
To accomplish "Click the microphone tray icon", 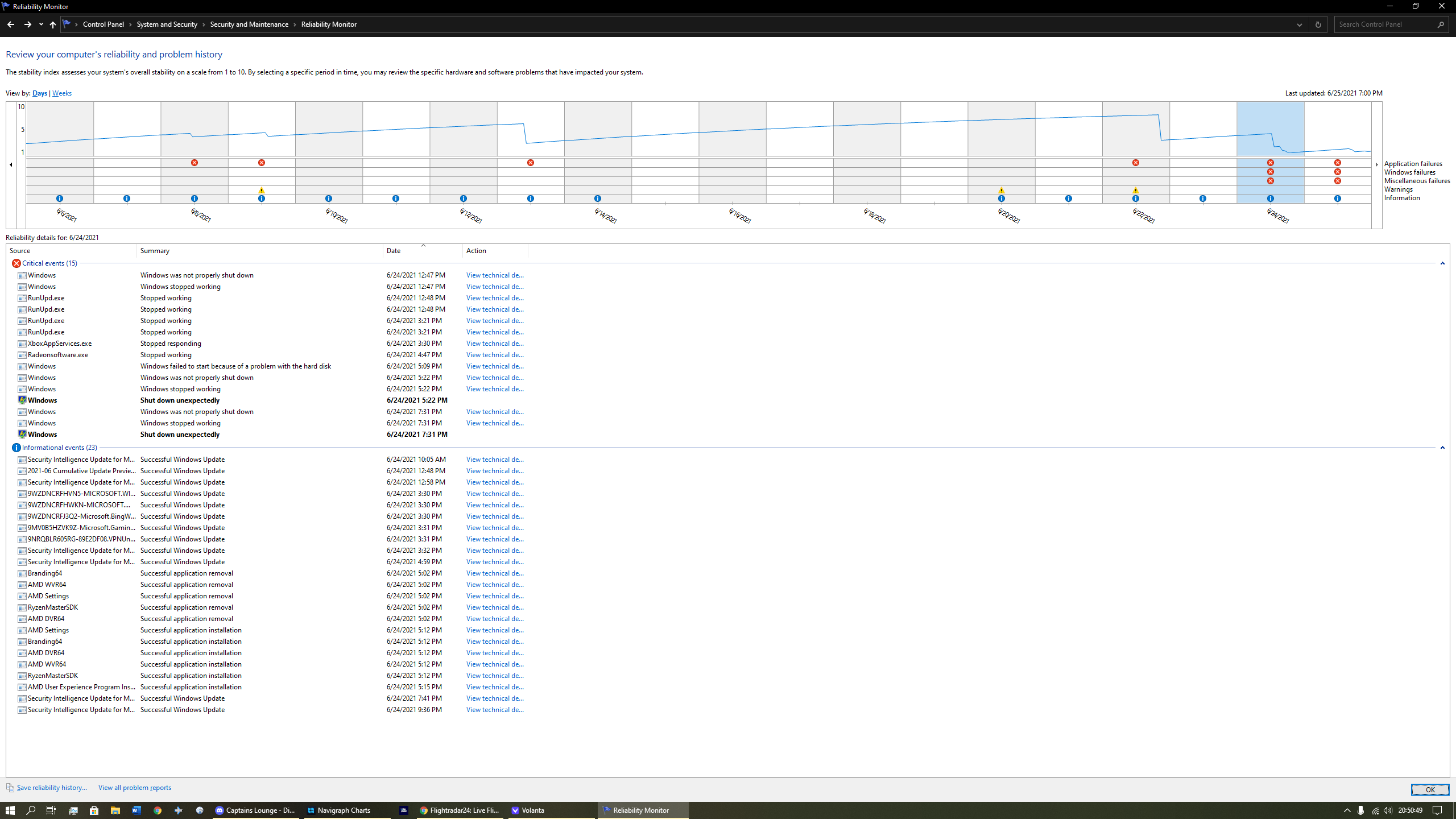I will pyautogui.click(x=1360, y=810).
